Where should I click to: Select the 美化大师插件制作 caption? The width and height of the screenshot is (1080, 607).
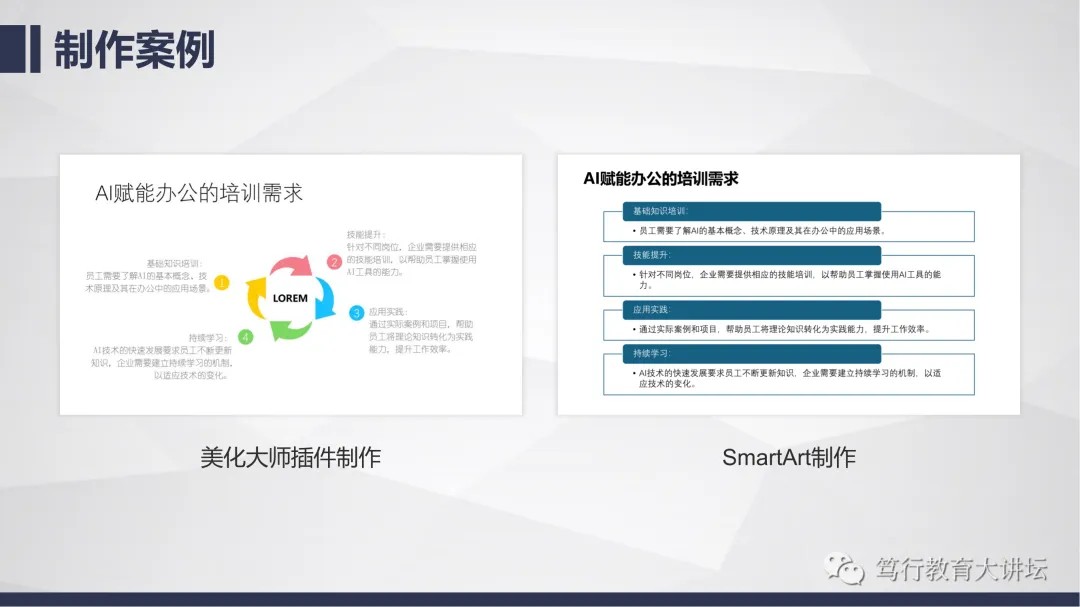pos(290,458)
